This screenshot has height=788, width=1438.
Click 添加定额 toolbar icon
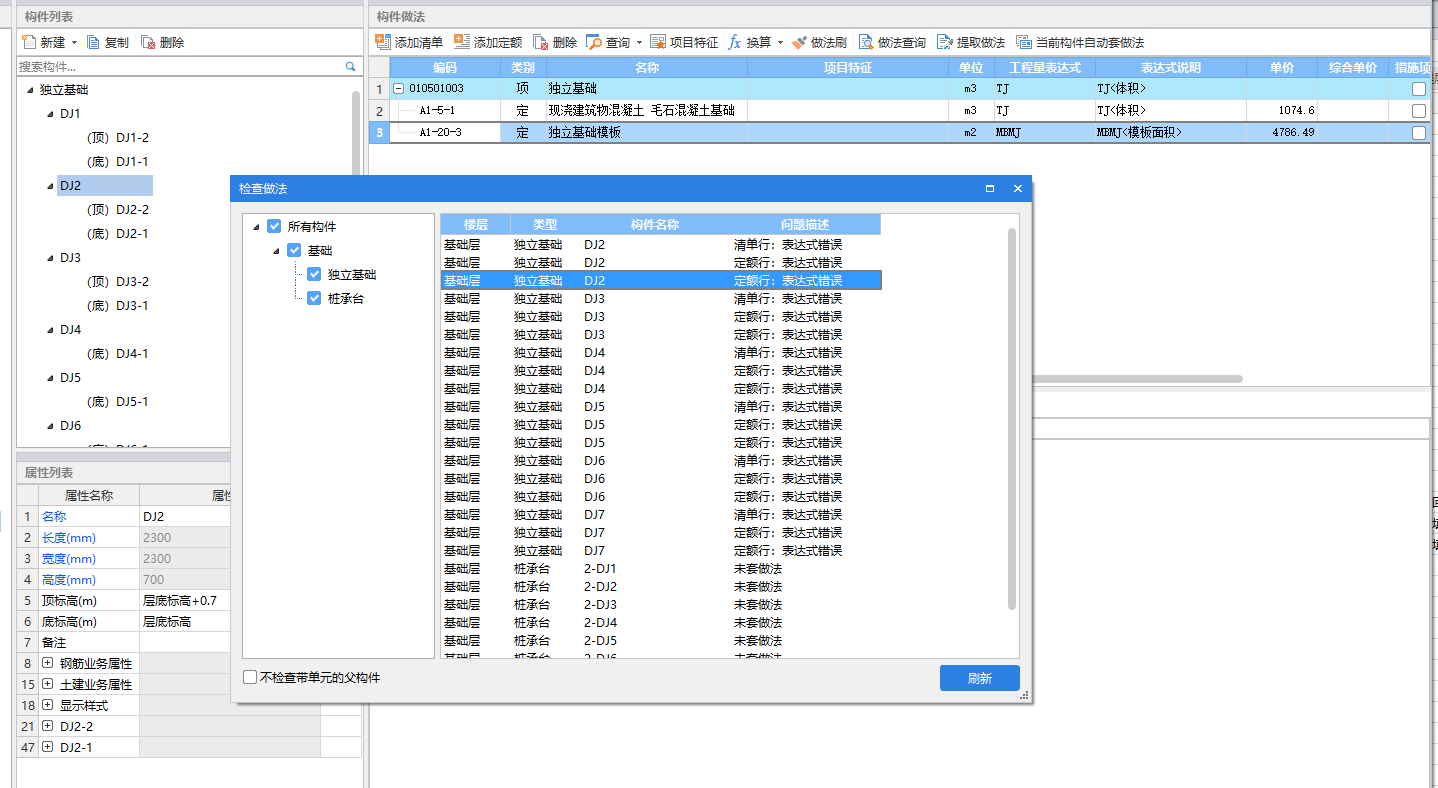click(x=462, y=42)
